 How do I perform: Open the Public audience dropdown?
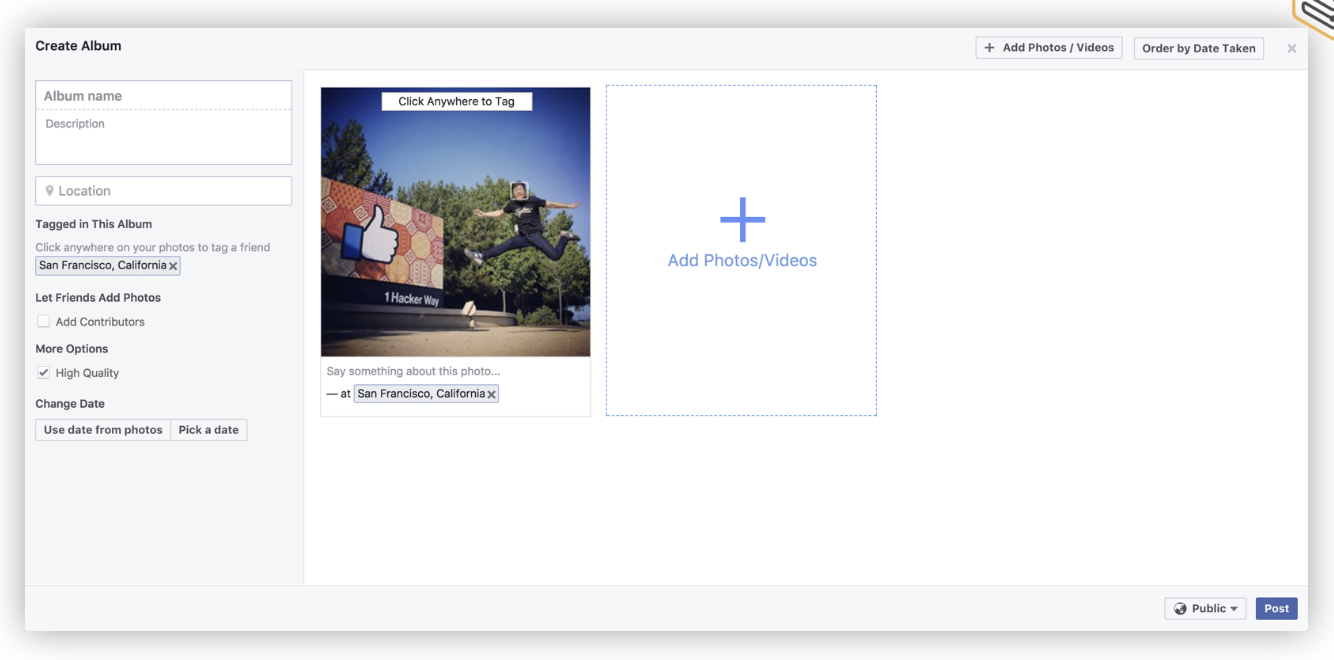point(1205,609)
